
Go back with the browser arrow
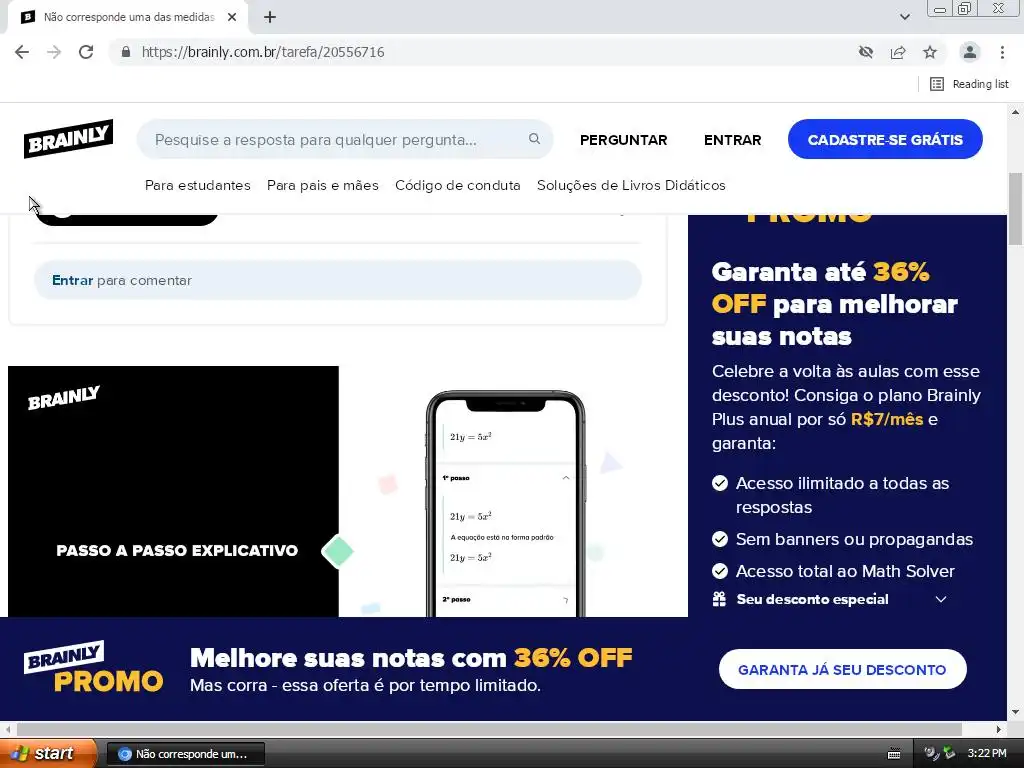pos(22,52)
